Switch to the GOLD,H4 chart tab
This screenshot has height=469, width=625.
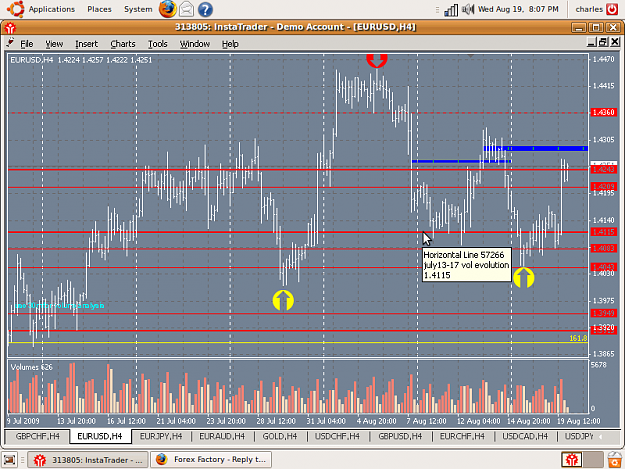coord(280,436)
